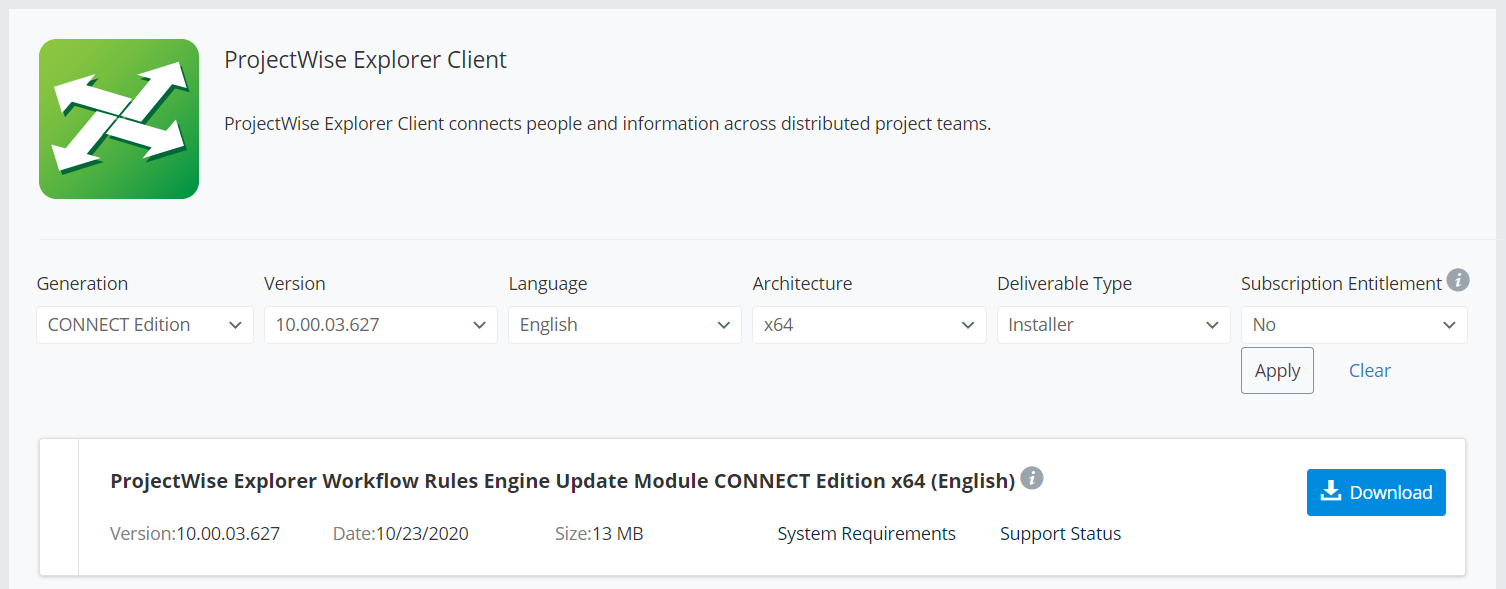
Task: Click the Date 10/23/2020 text in the card
Action: tap(401, 534)
